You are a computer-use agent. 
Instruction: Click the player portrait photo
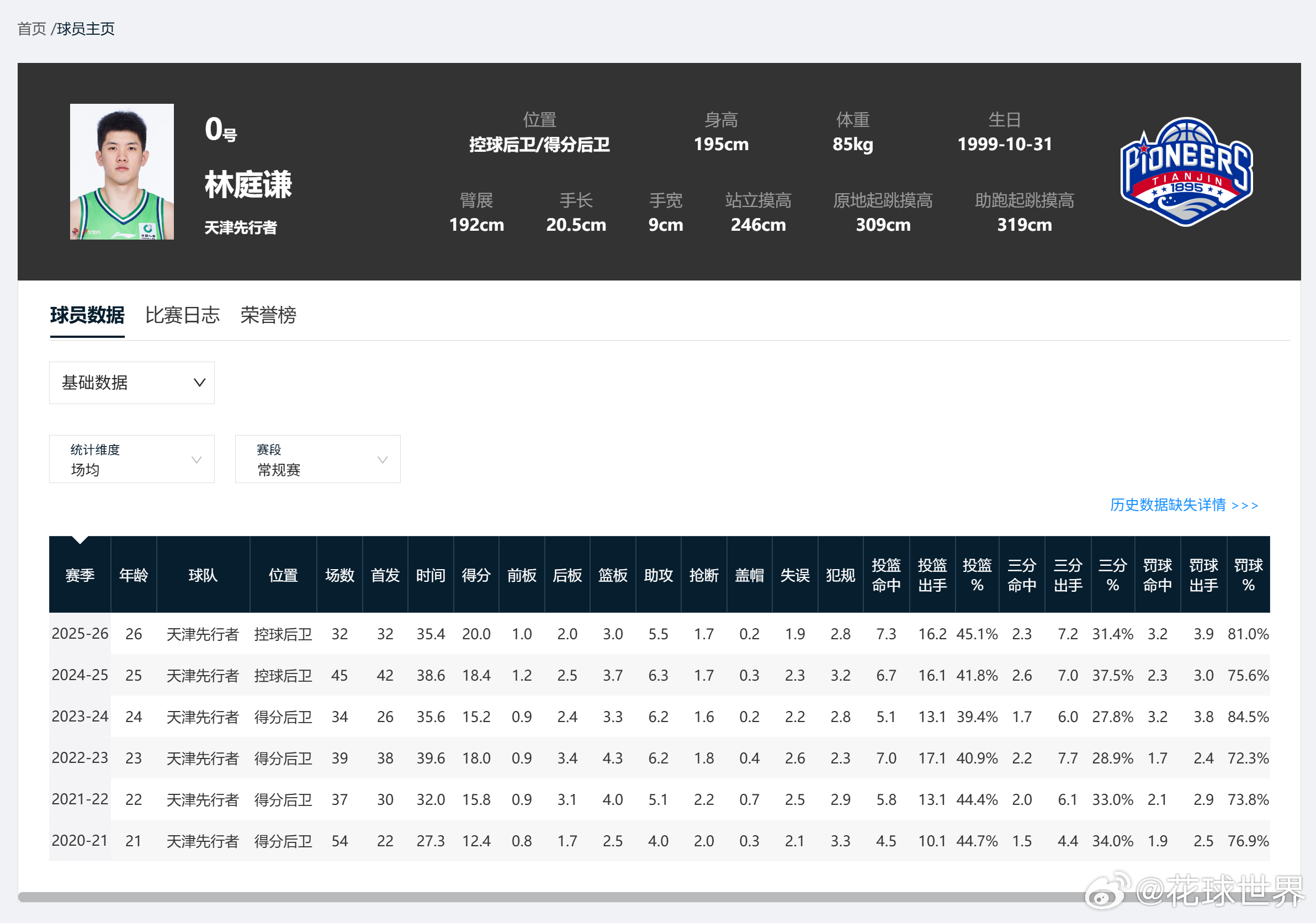(121, 172)
